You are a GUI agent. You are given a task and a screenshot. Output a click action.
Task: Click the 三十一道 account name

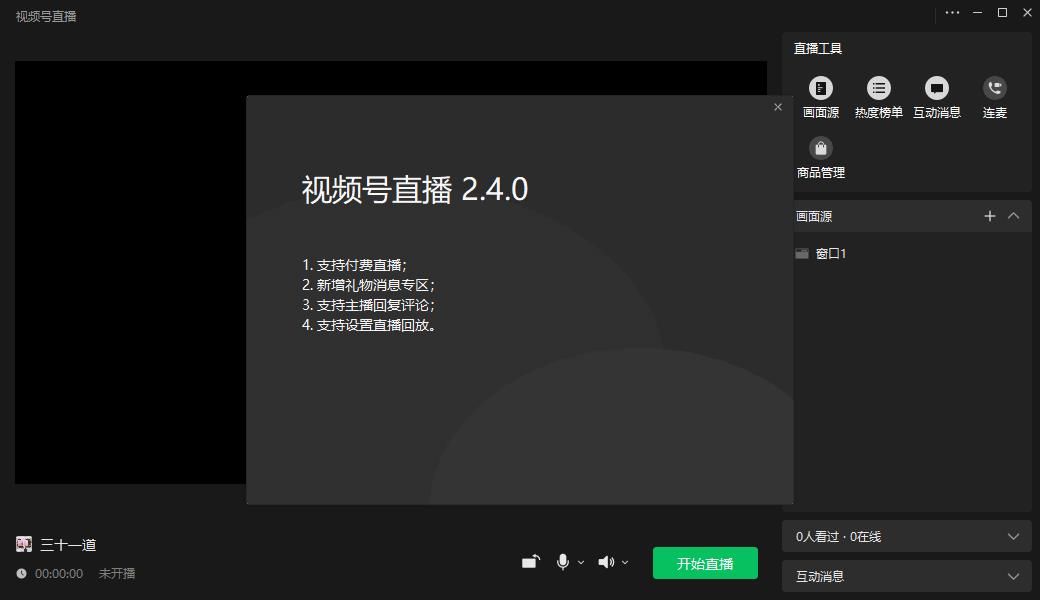pyautogui.click(x=68, y=545)
